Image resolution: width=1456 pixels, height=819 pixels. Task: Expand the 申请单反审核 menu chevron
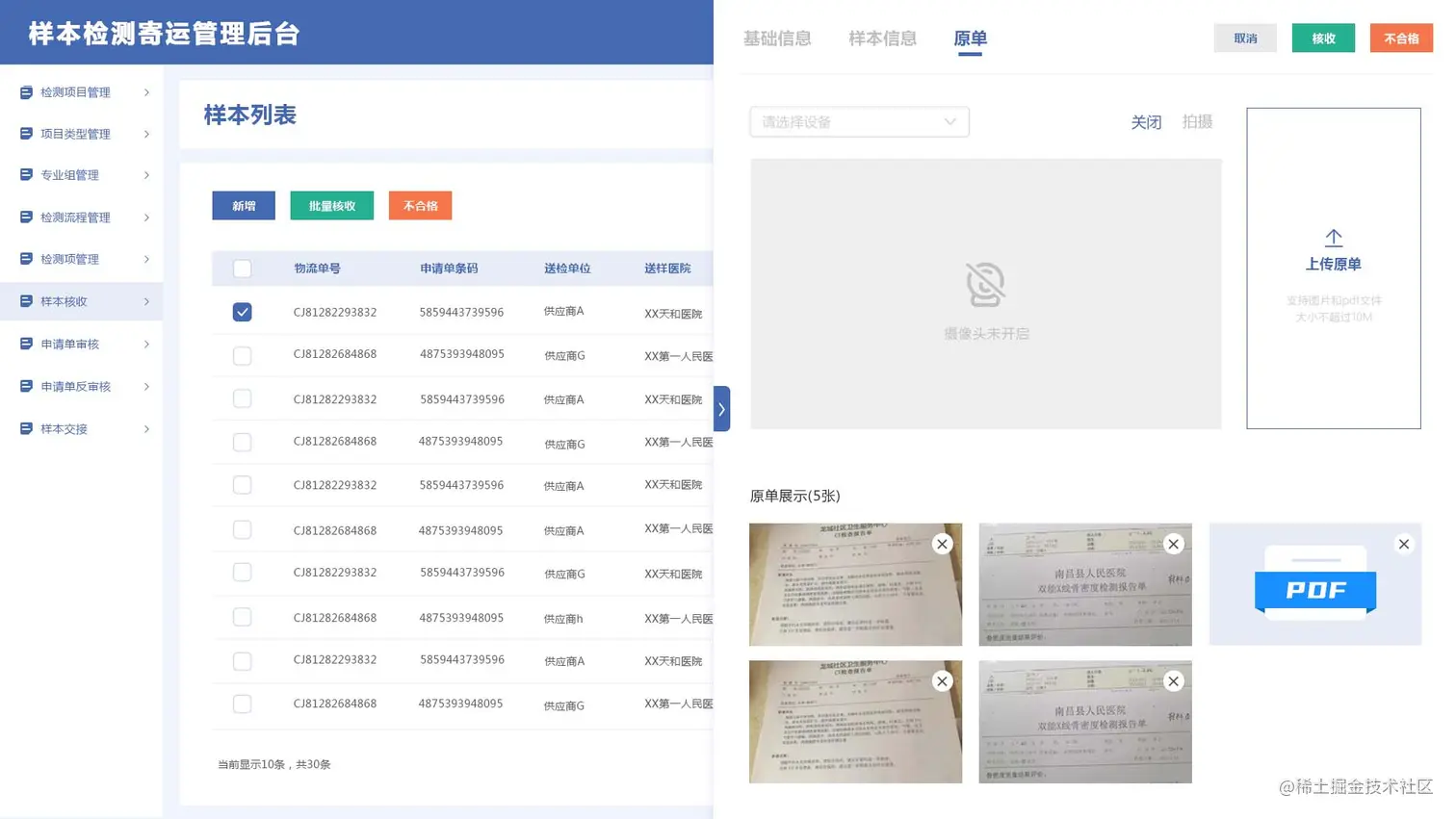(146, 386)
